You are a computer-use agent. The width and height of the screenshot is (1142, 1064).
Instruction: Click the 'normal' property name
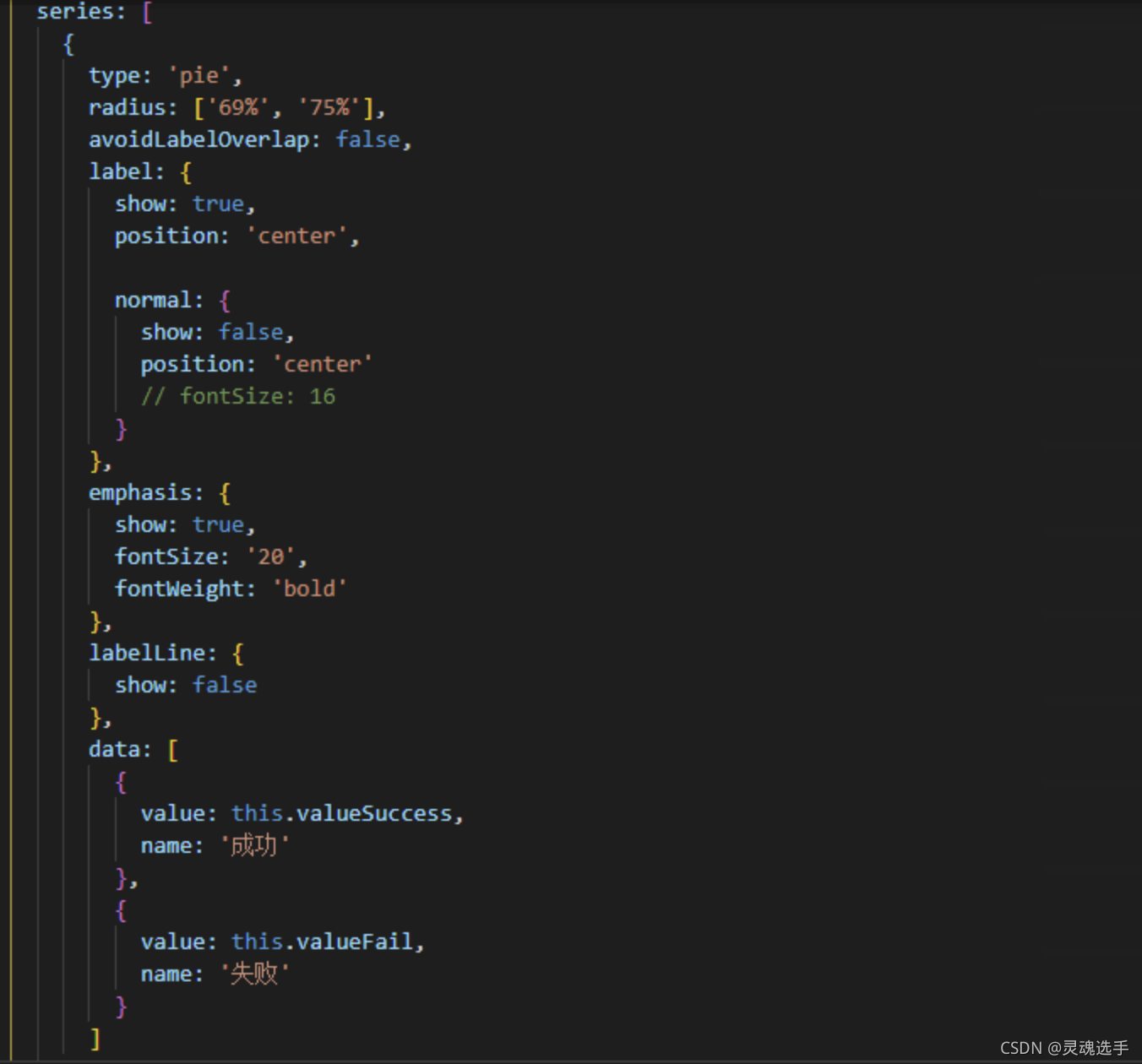153,300
